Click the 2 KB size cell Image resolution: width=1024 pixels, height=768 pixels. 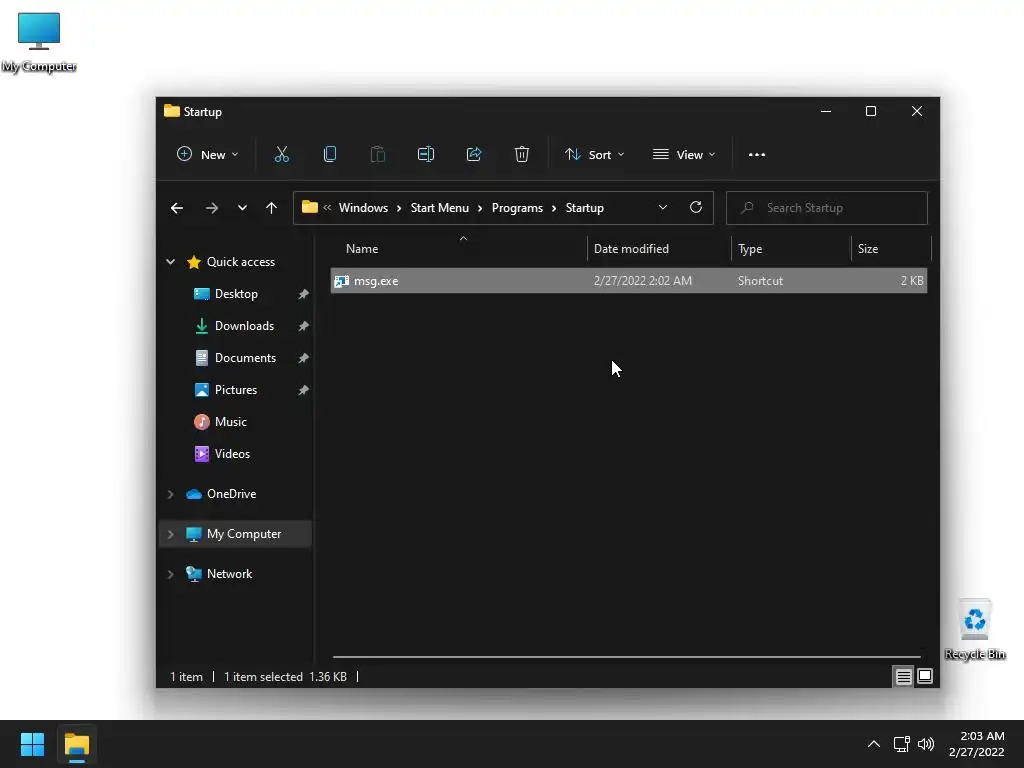tap(912, 281)
